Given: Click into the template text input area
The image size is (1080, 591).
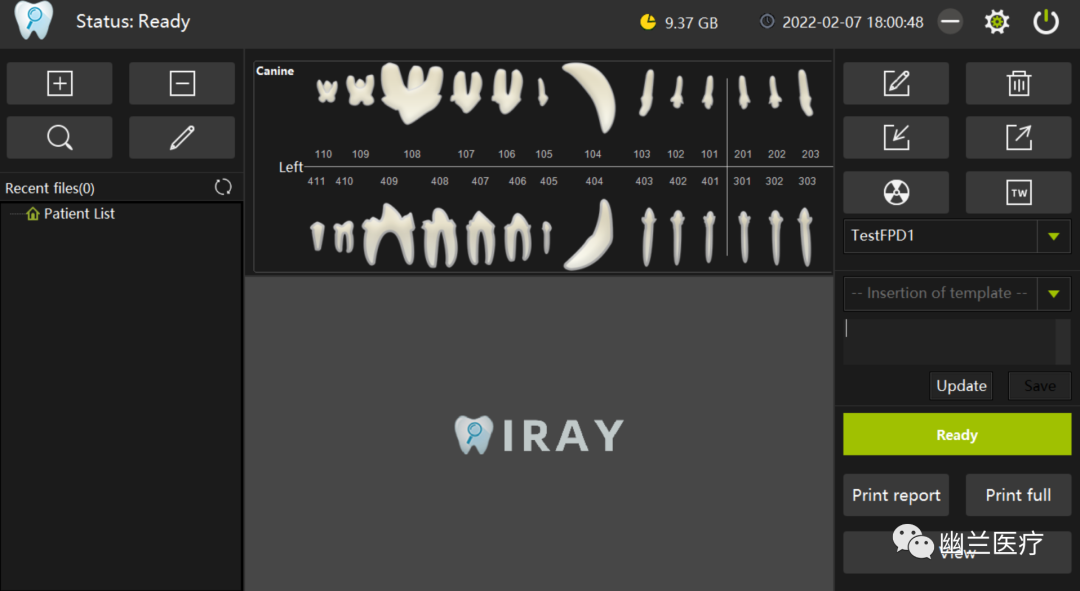Looking at the screenshot, I should pos(950,341).
